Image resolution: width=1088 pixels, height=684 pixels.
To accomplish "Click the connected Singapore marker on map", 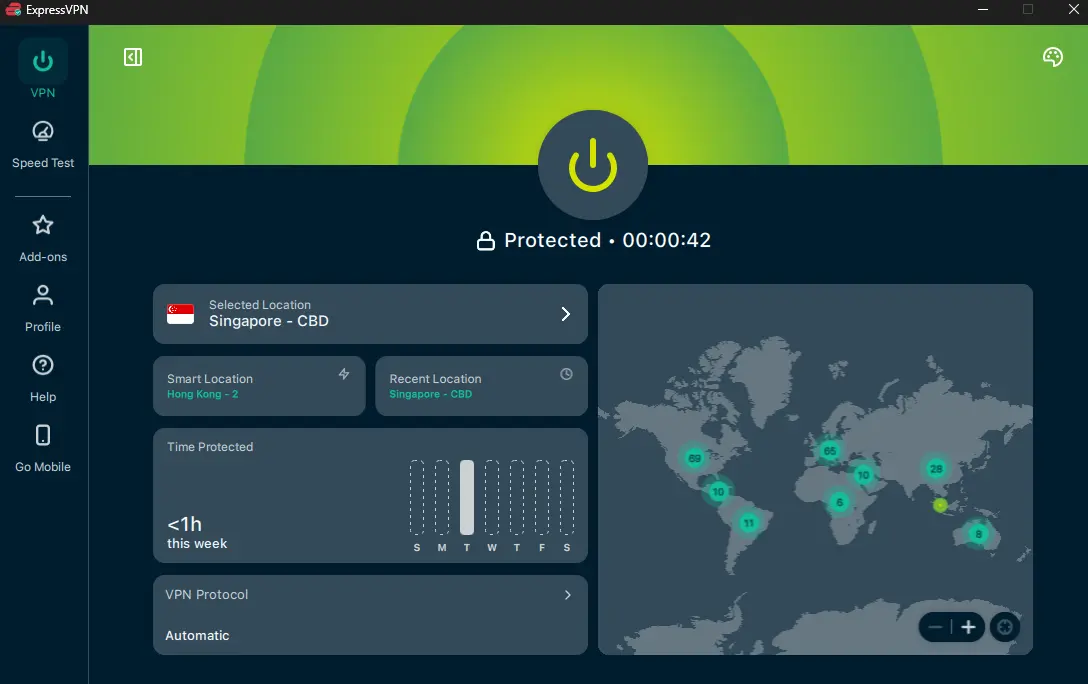I will click(x=940, y=505).
